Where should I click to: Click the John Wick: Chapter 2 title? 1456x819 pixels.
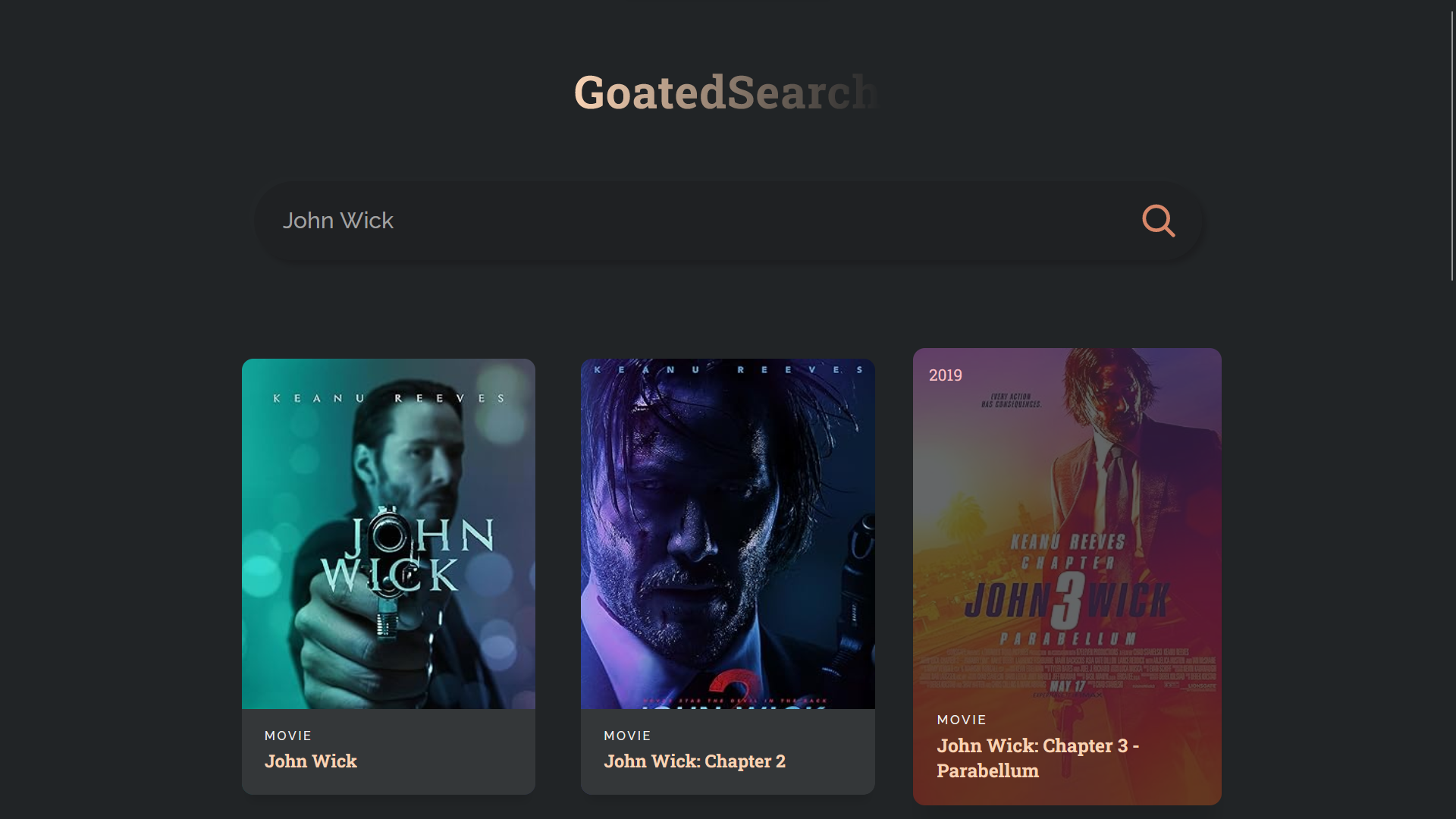pos(694,761)
